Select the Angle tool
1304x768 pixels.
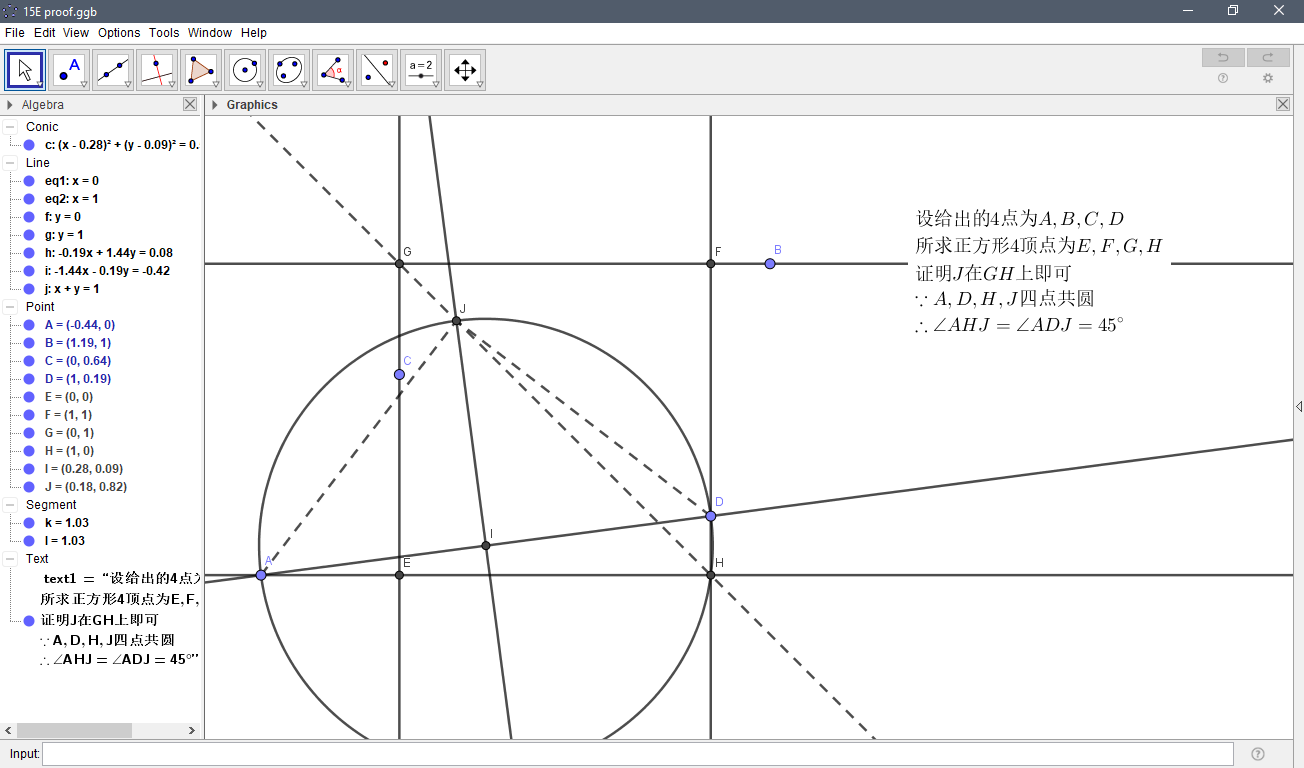click(332, 69)
